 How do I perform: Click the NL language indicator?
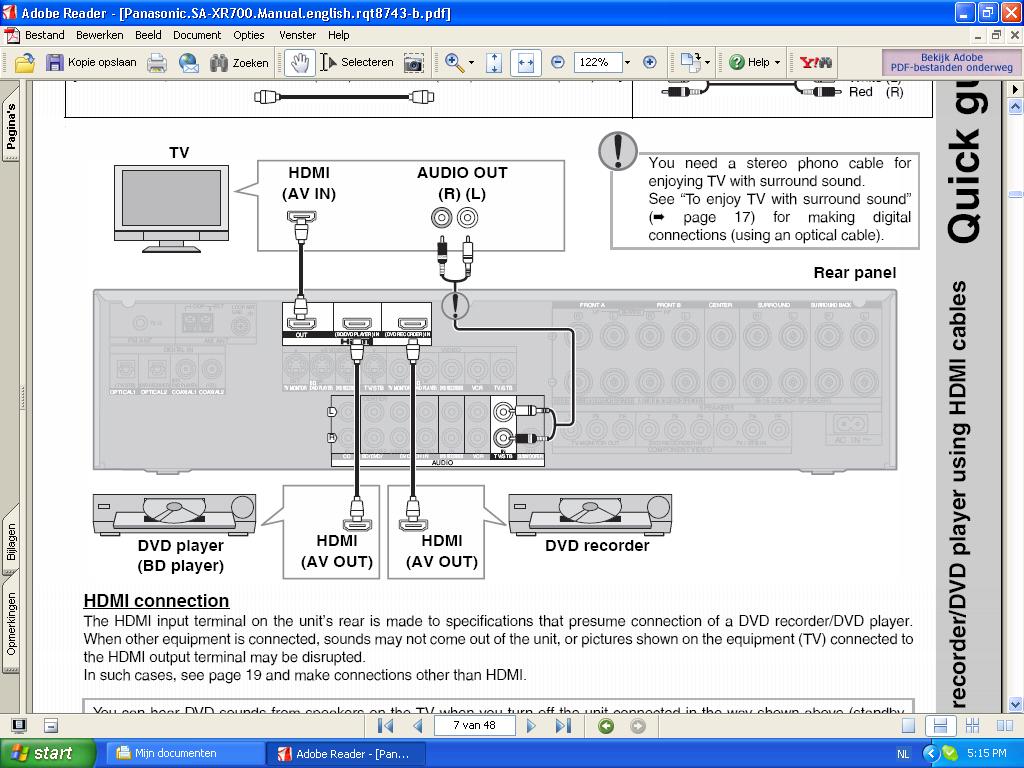[x=903, y=754]
